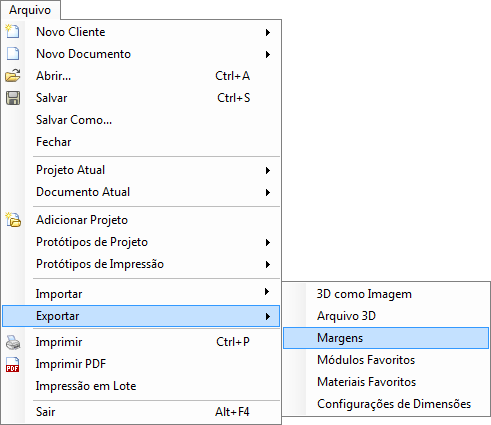Click the Novo Documento blank page icon

[13, 53]
